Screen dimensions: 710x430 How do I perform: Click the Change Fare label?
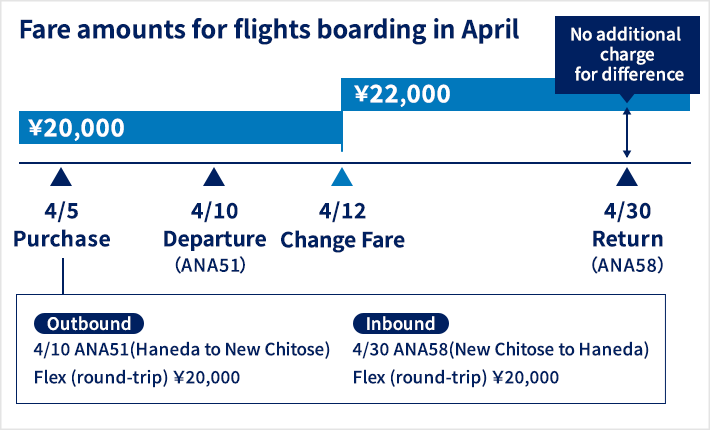(x=342, y=240)
